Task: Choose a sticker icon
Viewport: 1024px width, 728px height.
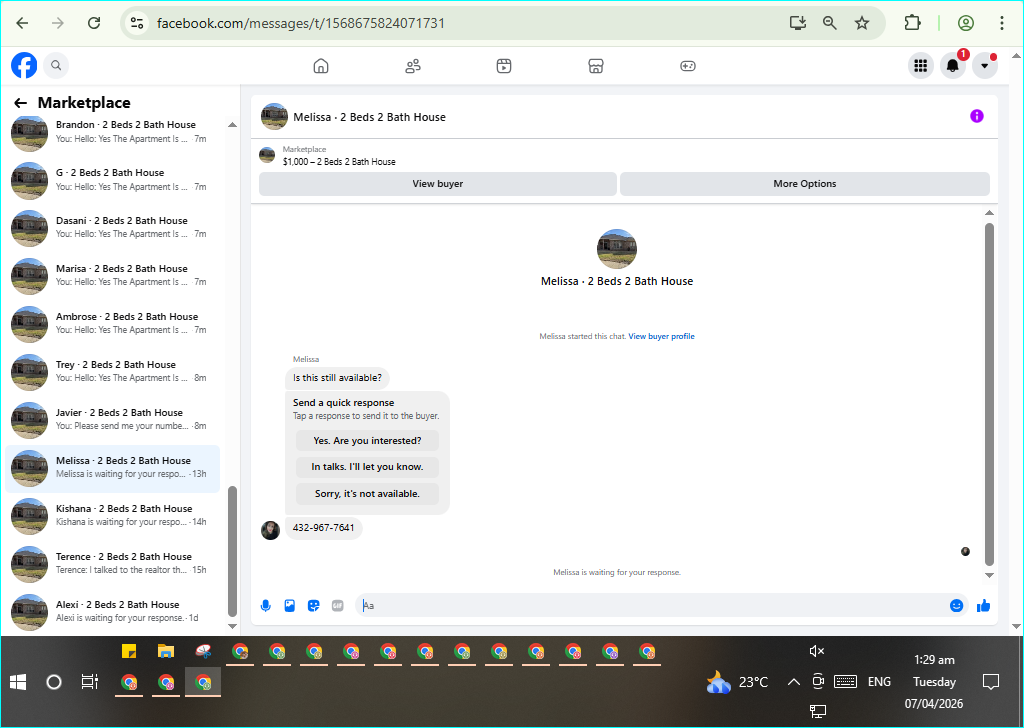Action: (314, 606)
